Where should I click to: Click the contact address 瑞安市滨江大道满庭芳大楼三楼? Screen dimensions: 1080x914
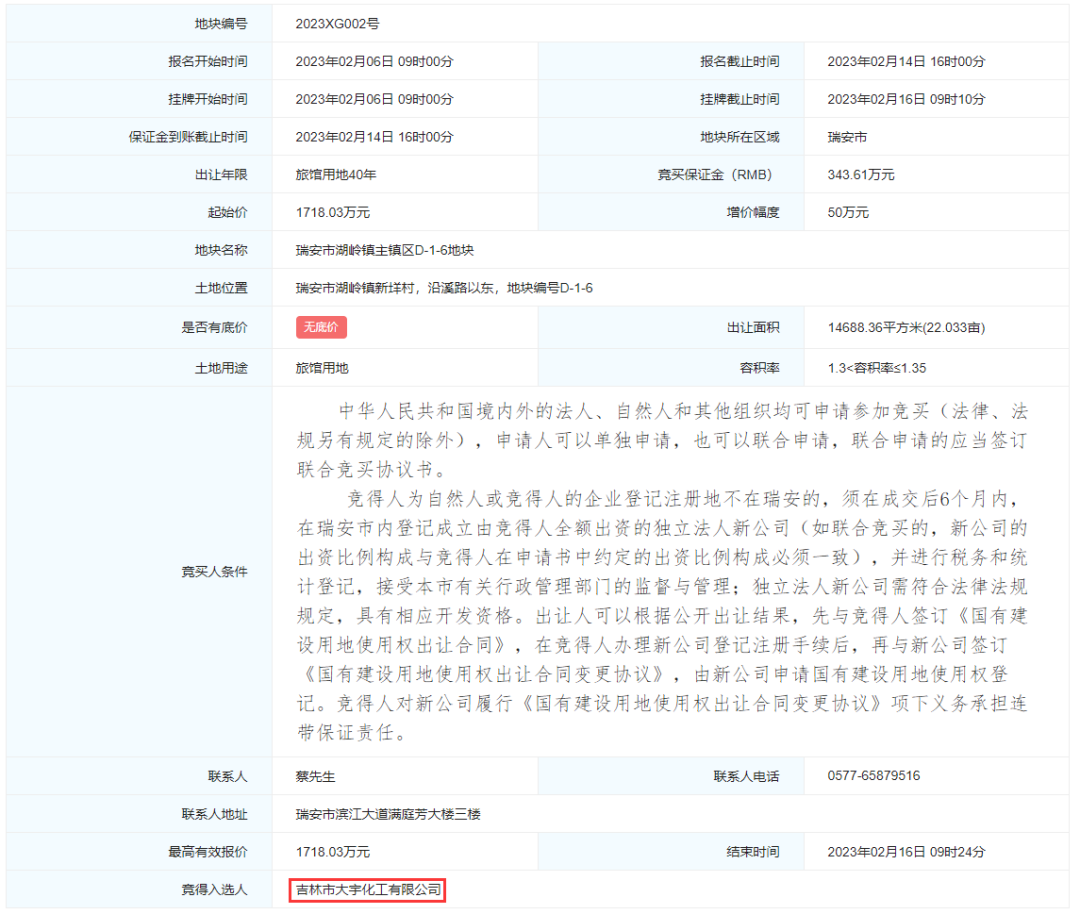388,814
